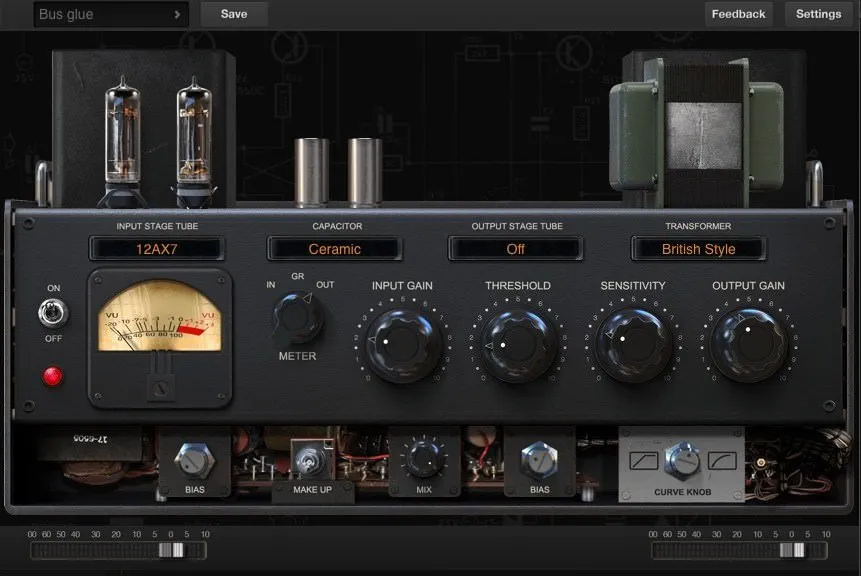Click the METER mode selector knob
This screenshot has height=576, width=861.
pos(298,318)
